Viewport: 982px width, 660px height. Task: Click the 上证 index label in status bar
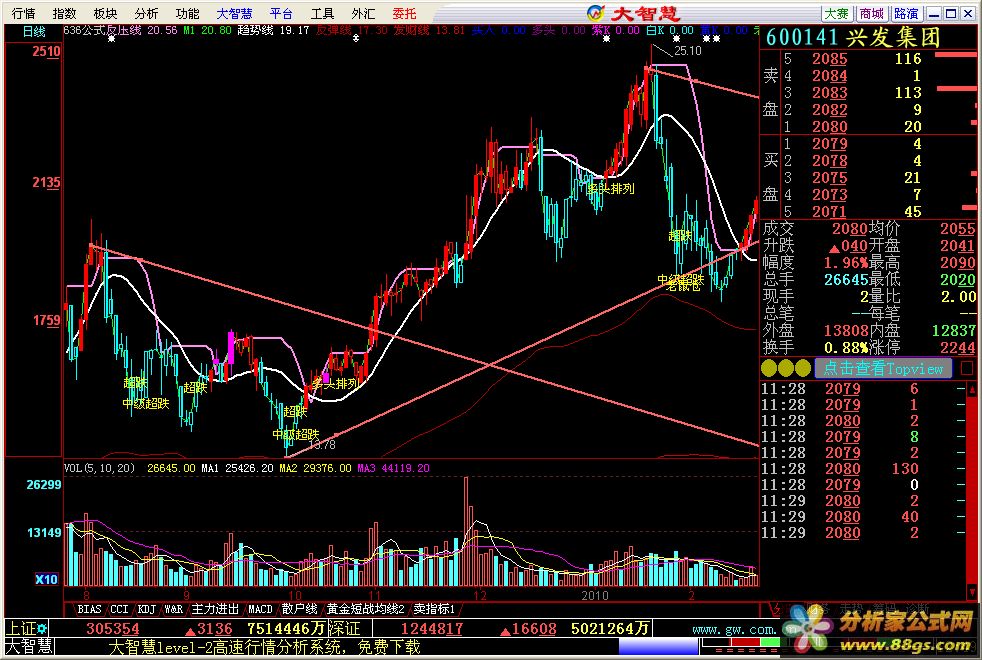[x=21, y=627]
